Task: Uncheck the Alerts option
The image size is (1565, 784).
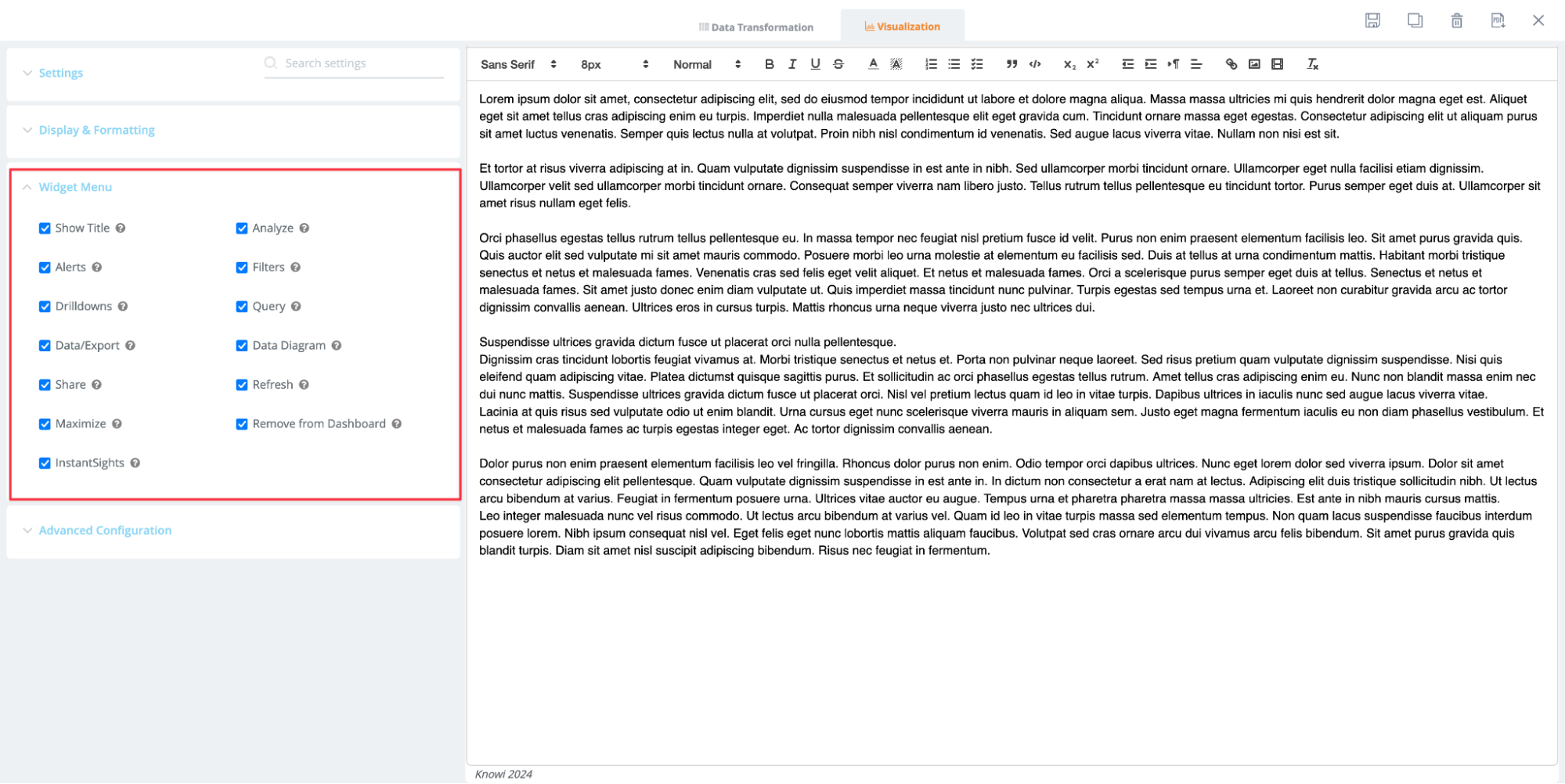Action: pos(45,267)
